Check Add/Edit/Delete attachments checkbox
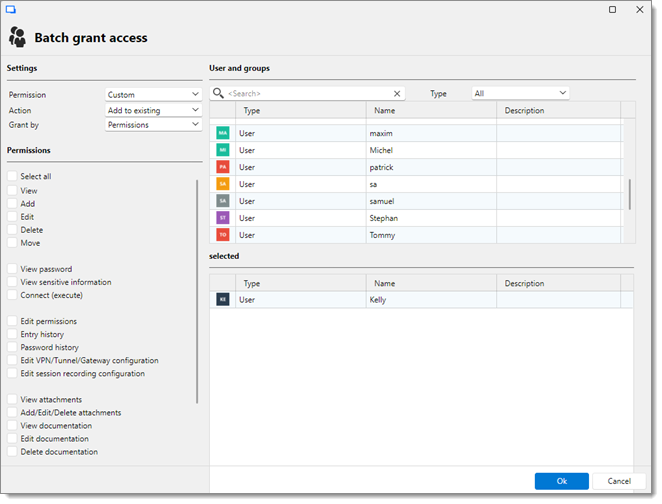This screenshot has height=504, width=662. (x=12, y=412)
